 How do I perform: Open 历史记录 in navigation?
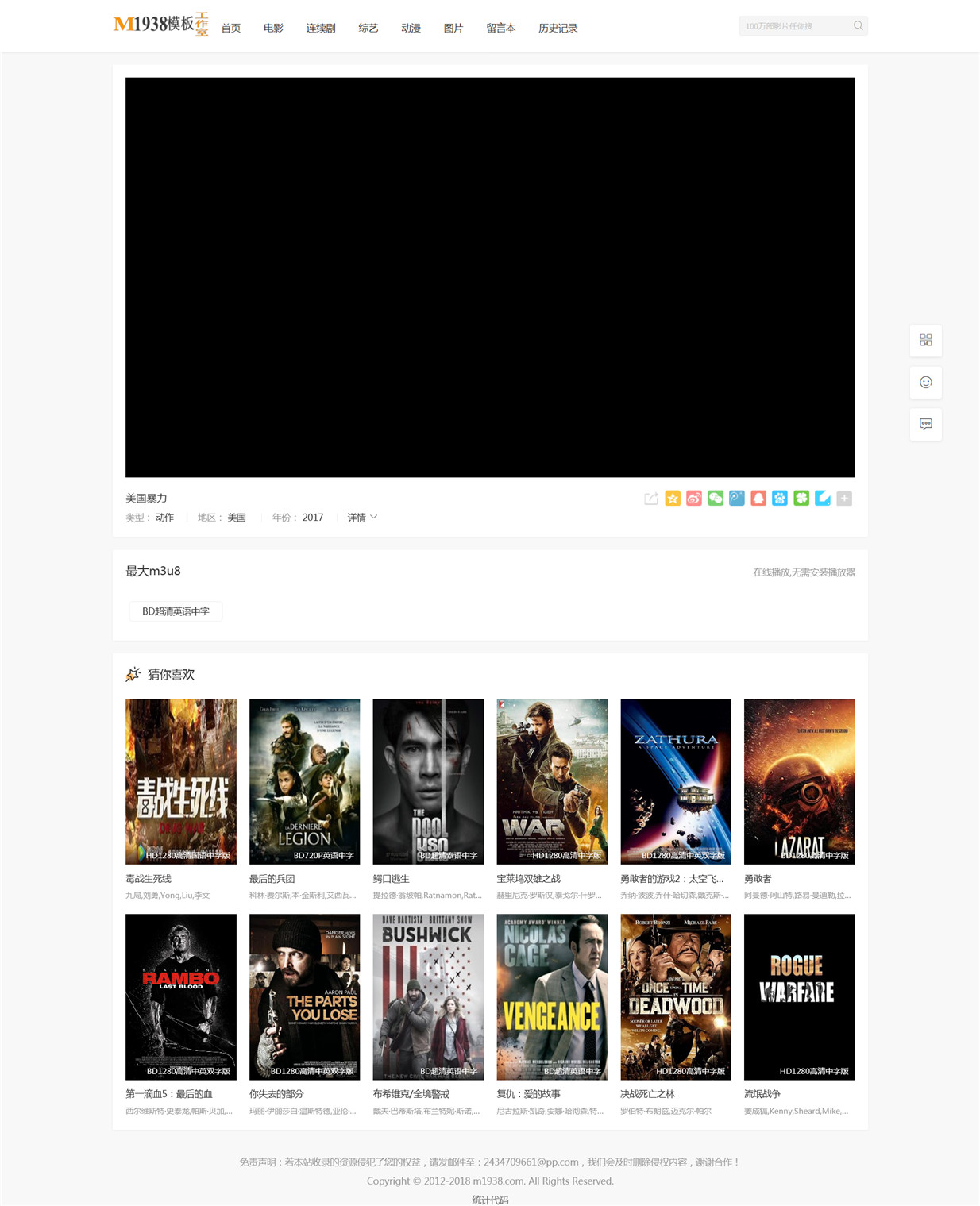pos(558,28)
